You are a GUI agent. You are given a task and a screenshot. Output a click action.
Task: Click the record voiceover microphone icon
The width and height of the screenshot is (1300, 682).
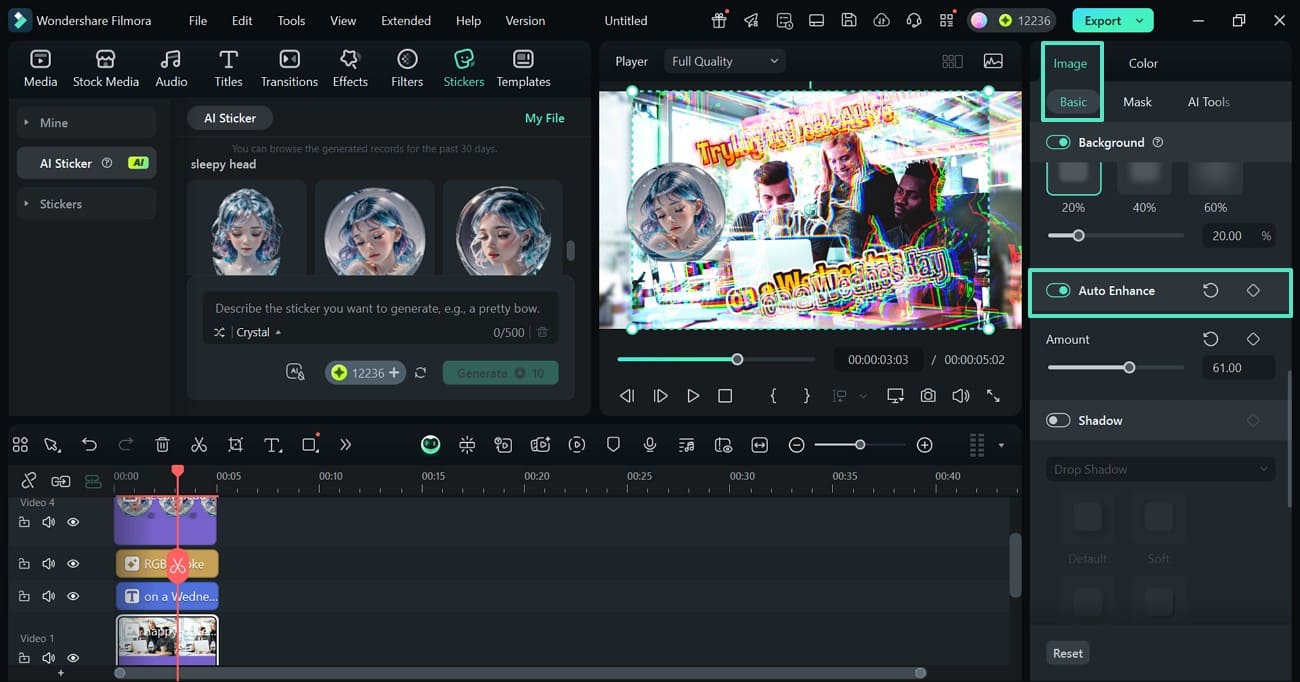click(x=650, y=445)
